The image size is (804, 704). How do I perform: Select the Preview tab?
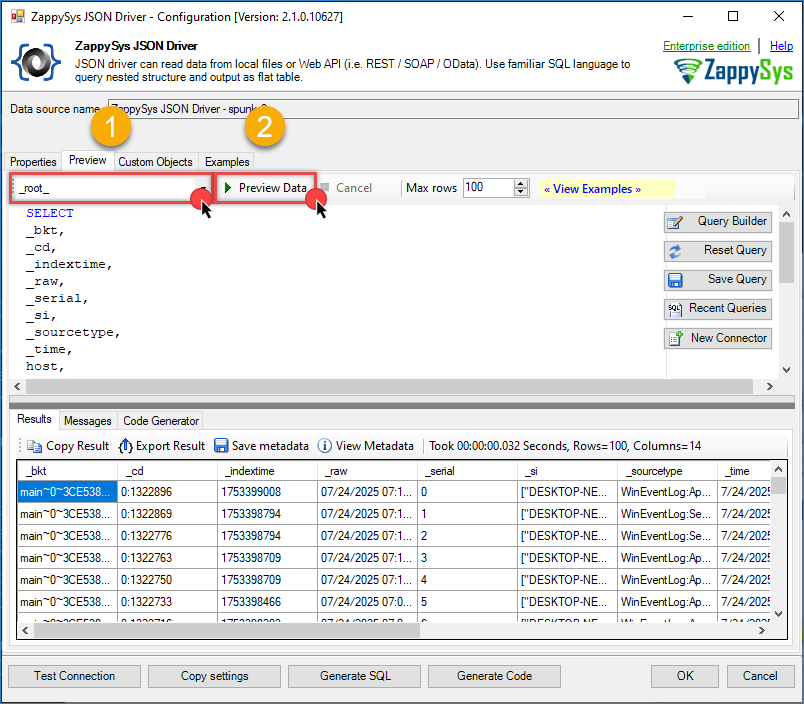click(88, 160)
